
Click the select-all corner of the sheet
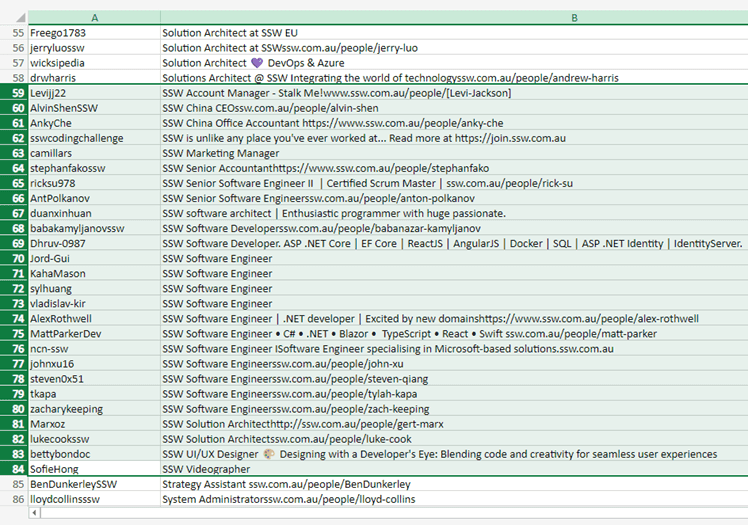14,17
